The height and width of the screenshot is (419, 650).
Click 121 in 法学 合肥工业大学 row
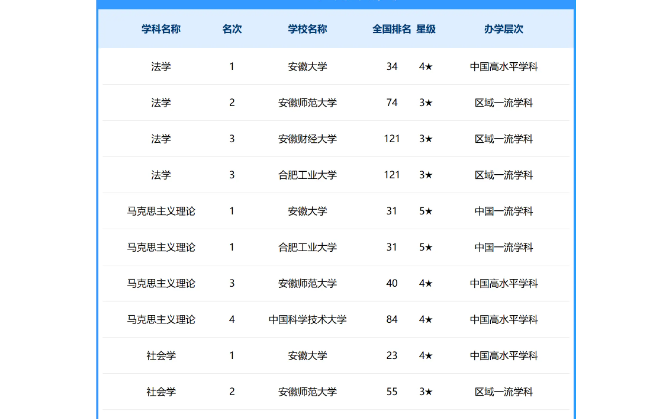tap(392, 175)
